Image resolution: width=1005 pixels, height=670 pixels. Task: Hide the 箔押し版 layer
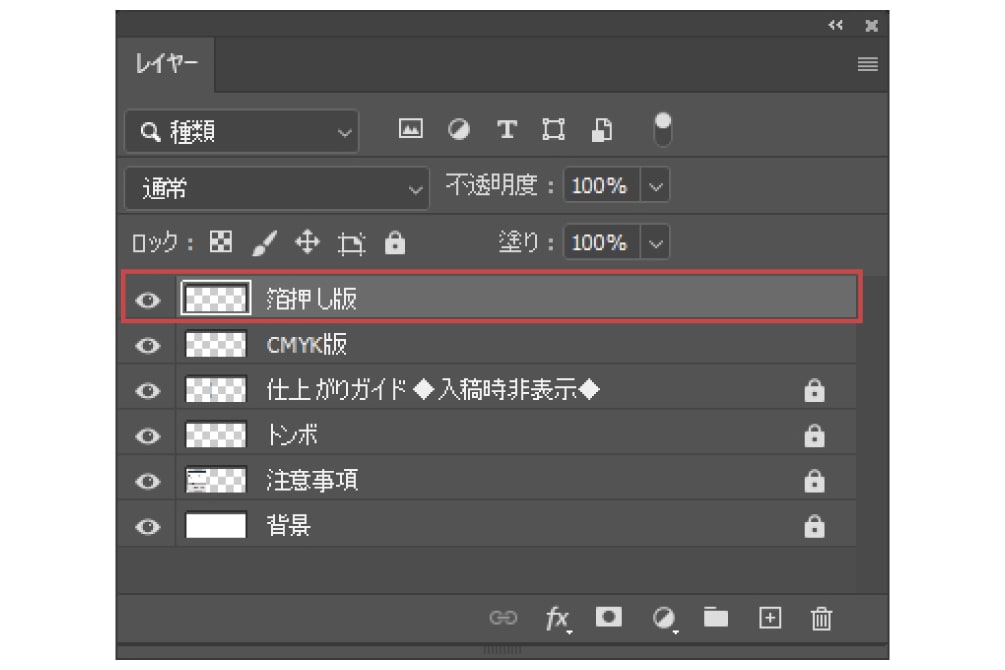point(148,300)
